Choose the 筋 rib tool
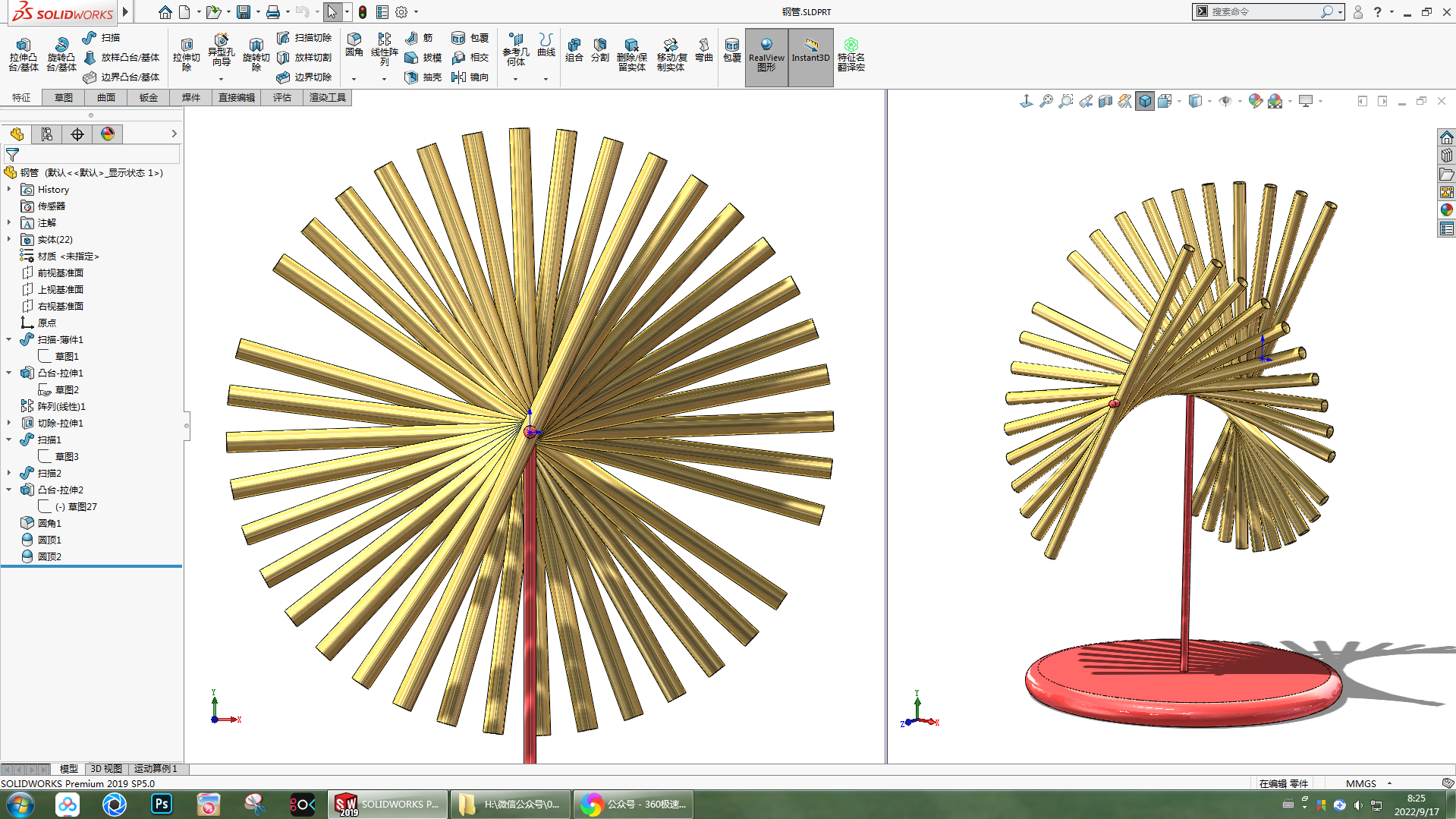The width and height of the screenshot is (1456, 819). (x=419, y=37)
